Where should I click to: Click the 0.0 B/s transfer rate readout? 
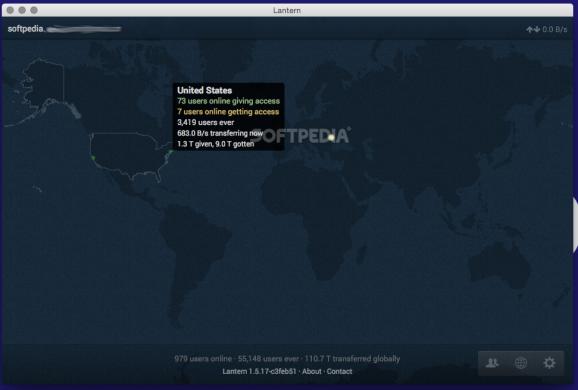point(554,29)
